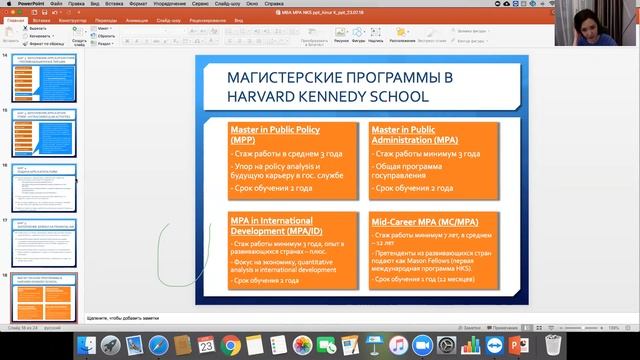Click the Master in Public Policy (MPP) heading

pyautogui.click(x=275, y=135)
